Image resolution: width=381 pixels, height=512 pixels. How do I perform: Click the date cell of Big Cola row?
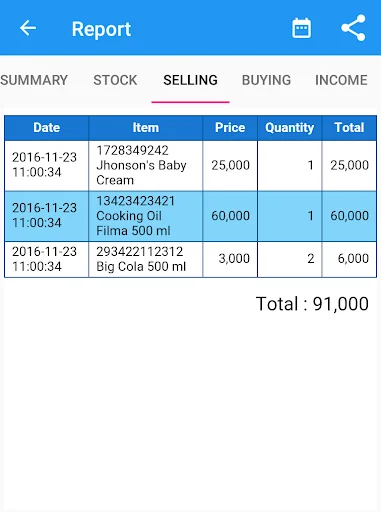point(47,259)
